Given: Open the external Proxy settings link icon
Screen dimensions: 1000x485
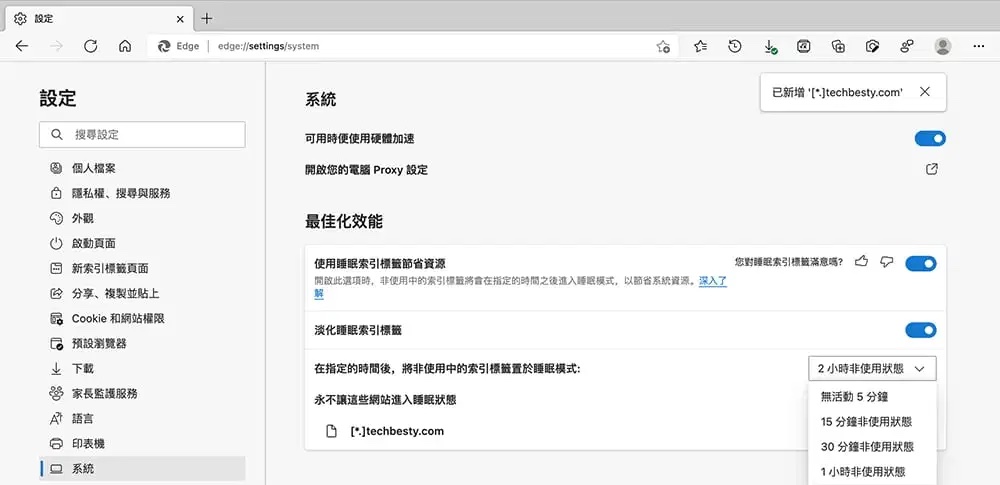Looking at the screenshot, I should coord(932,169).
